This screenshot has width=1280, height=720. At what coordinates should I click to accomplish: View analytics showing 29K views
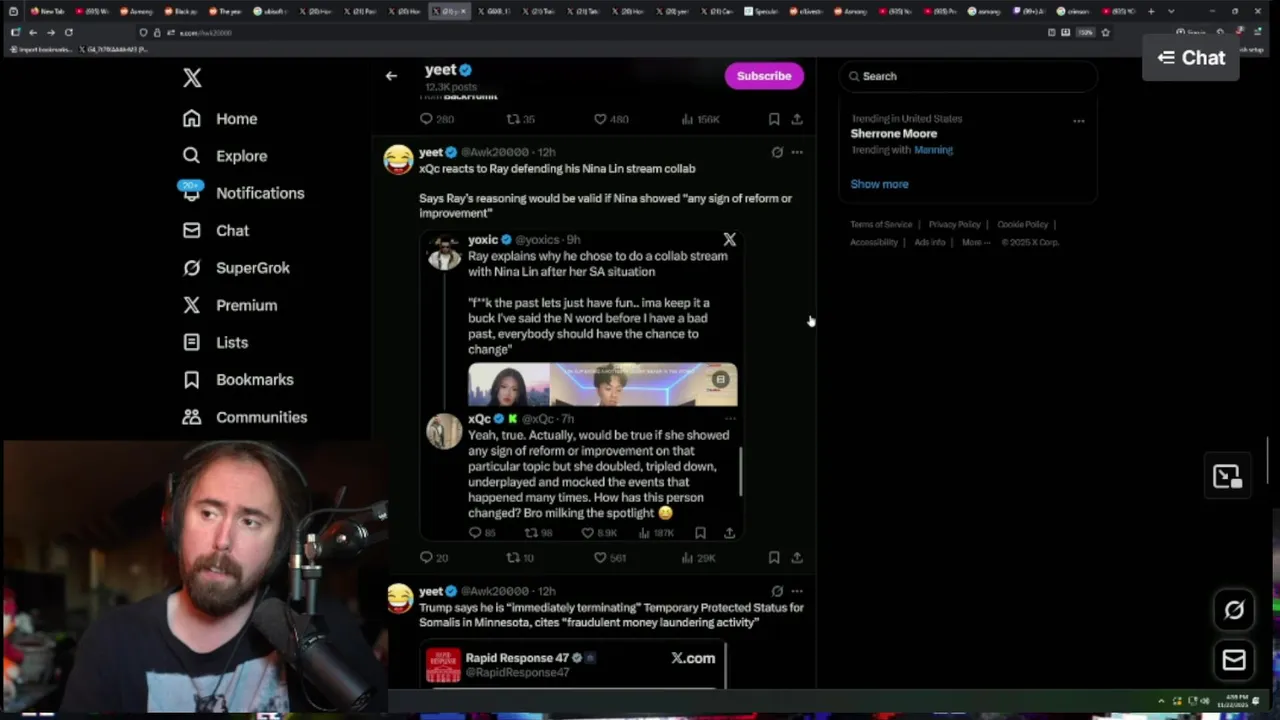click(x=698, y=558)
